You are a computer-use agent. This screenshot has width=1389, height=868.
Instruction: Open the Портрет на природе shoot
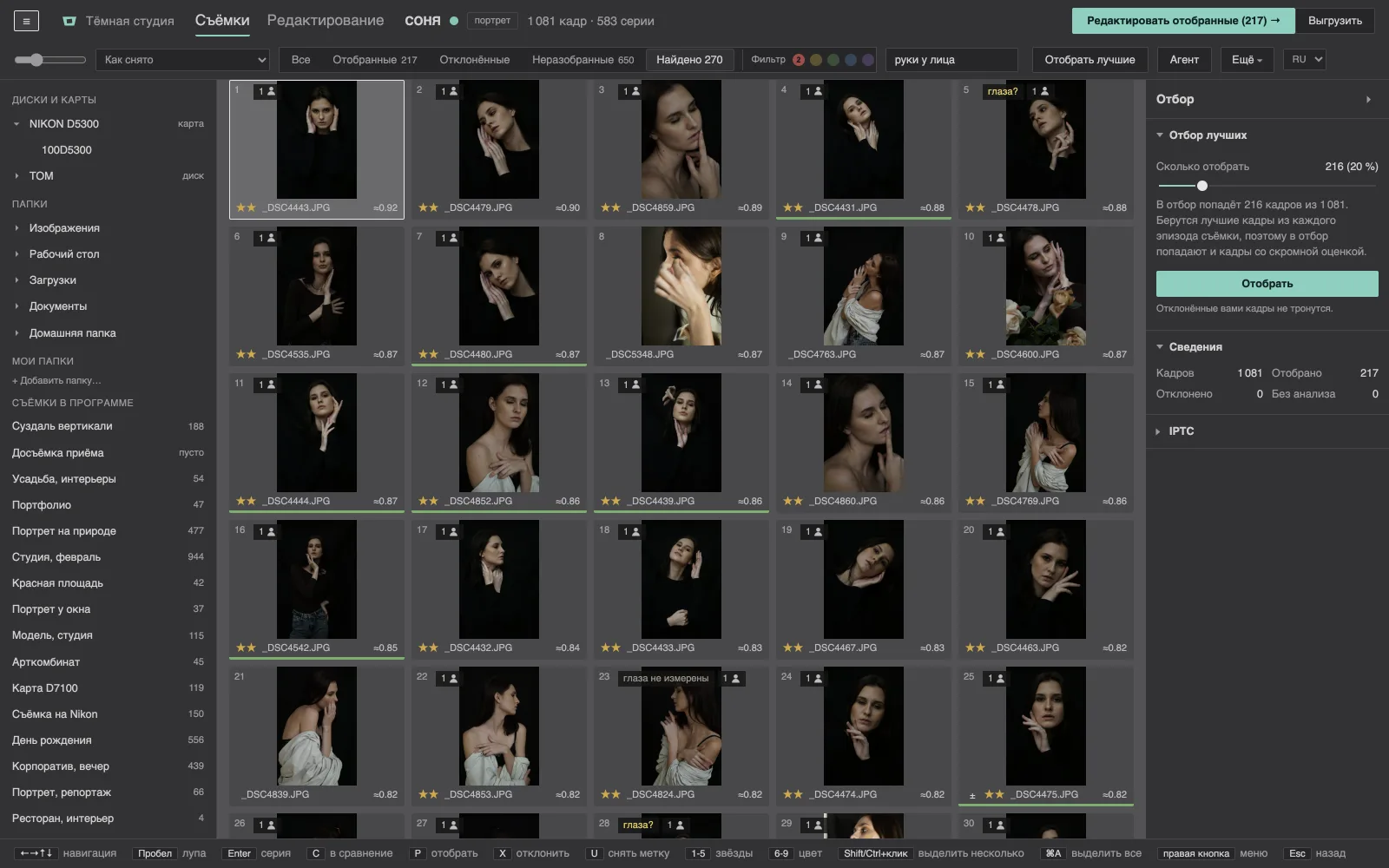coord(108,531)
